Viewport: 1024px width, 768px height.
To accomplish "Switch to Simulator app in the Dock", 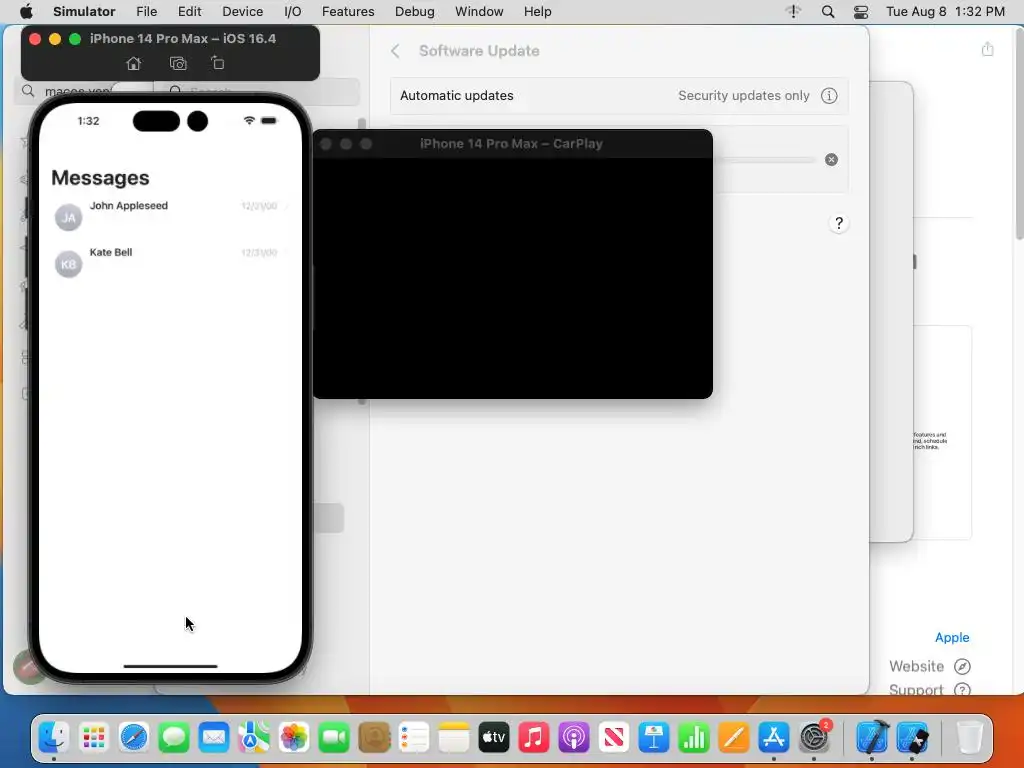I will point(912,738).
